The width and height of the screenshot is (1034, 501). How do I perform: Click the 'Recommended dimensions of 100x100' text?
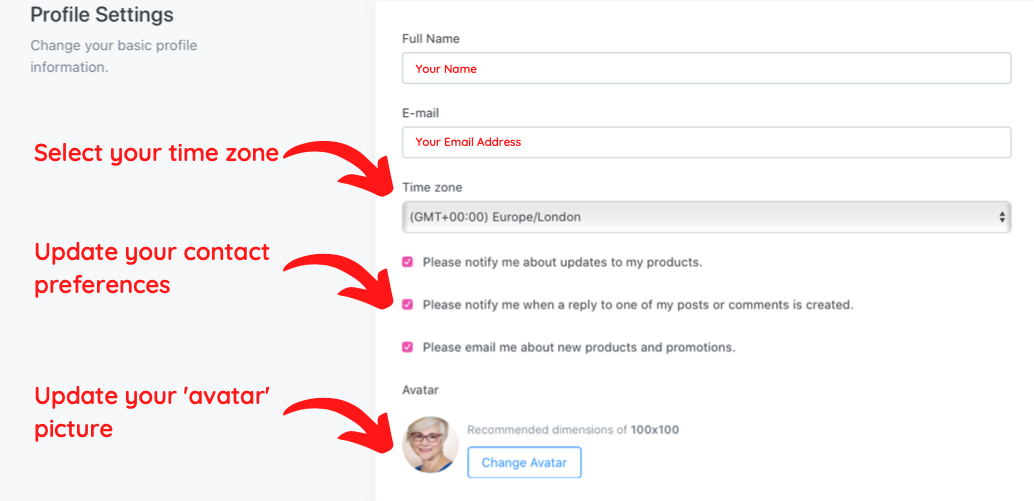coord(573,430)
